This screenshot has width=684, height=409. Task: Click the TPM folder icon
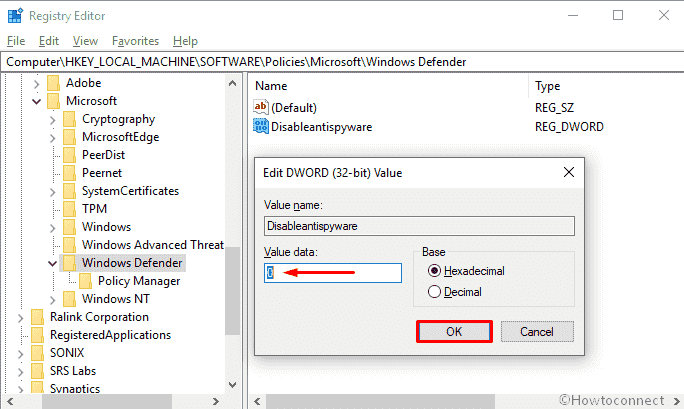tap(69, 209)
